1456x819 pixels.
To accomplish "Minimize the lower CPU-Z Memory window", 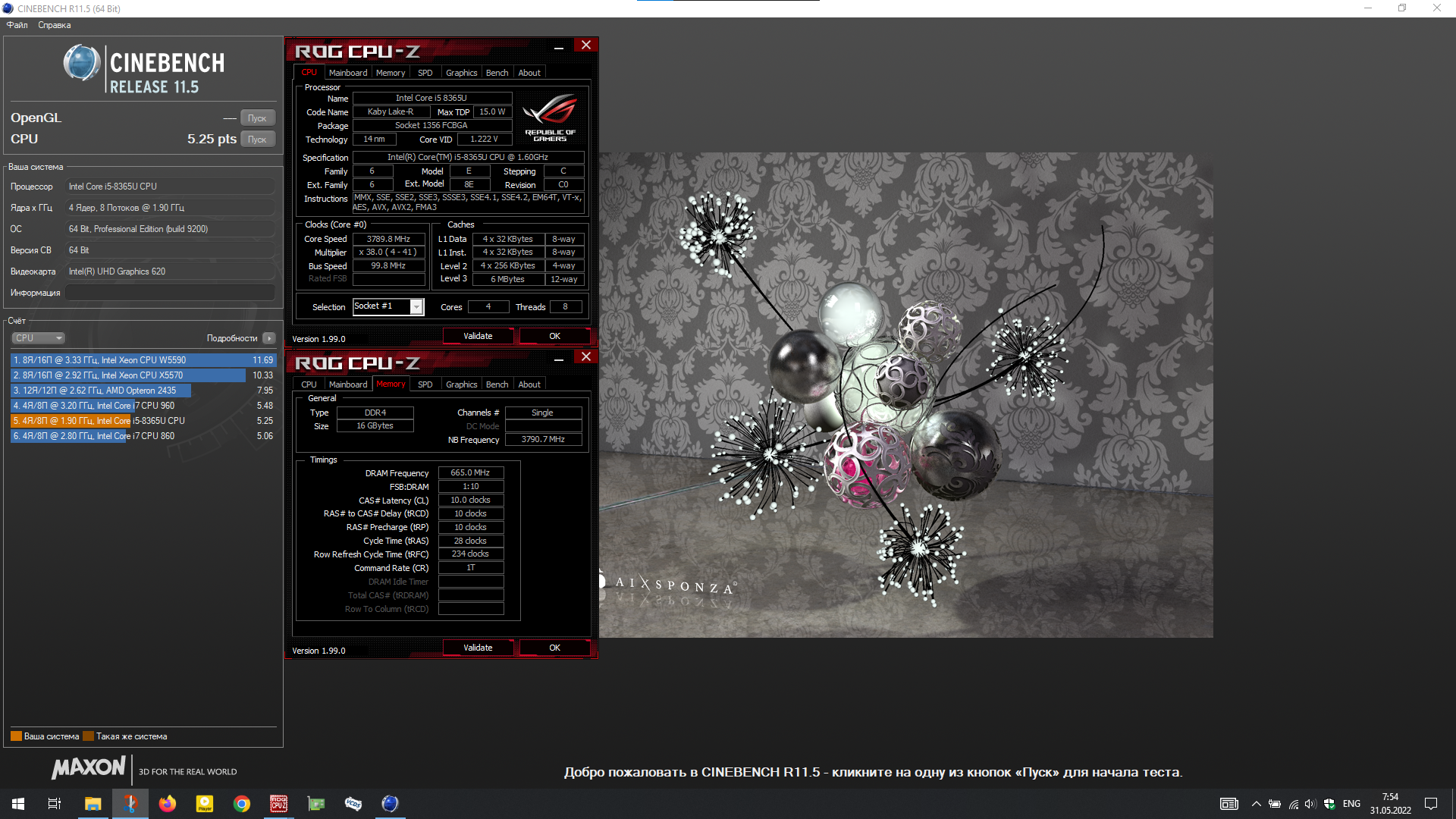I will pyautogui.click(x=559, y=359).
